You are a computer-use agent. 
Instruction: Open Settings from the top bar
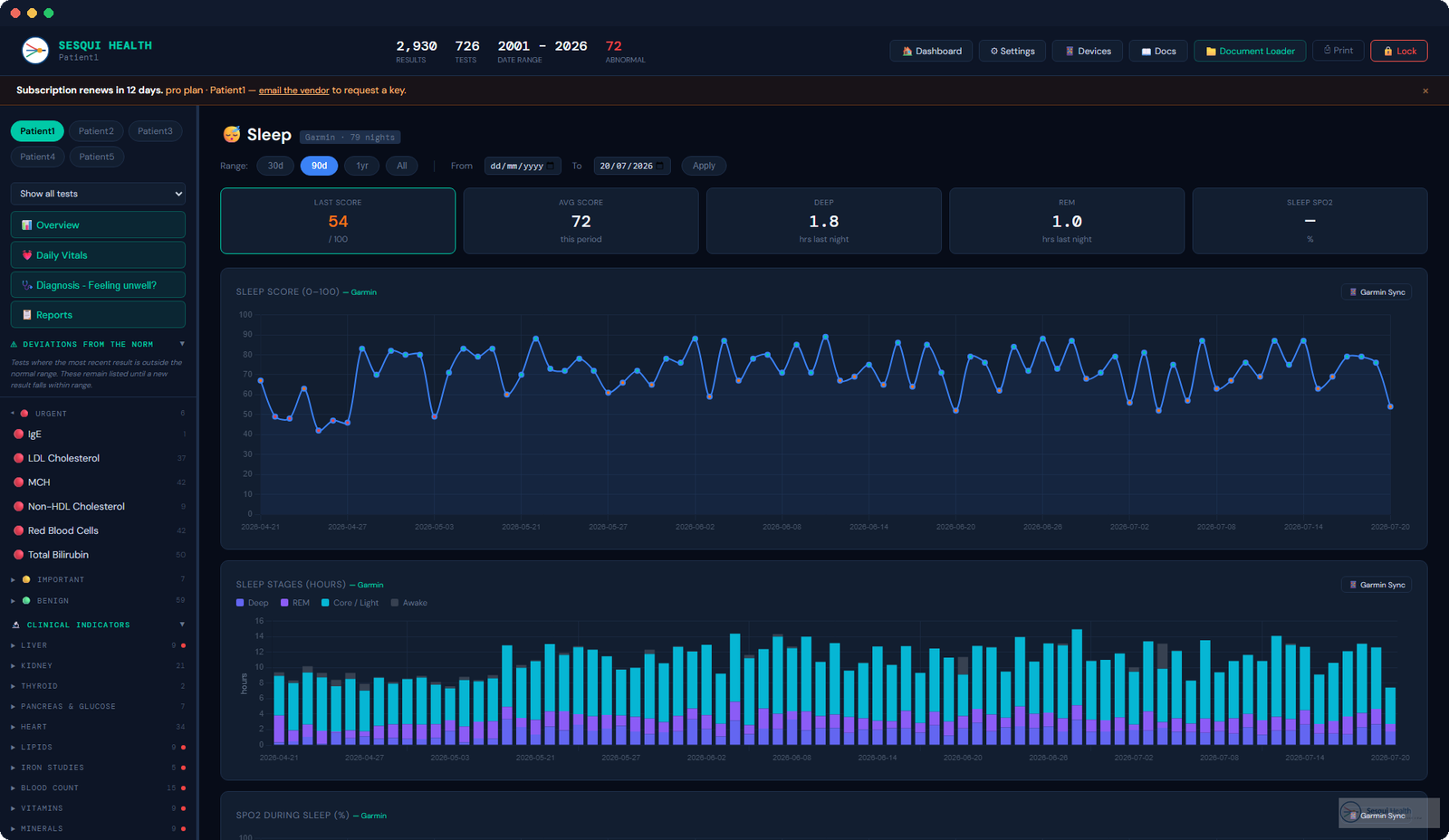point(1012,51)
